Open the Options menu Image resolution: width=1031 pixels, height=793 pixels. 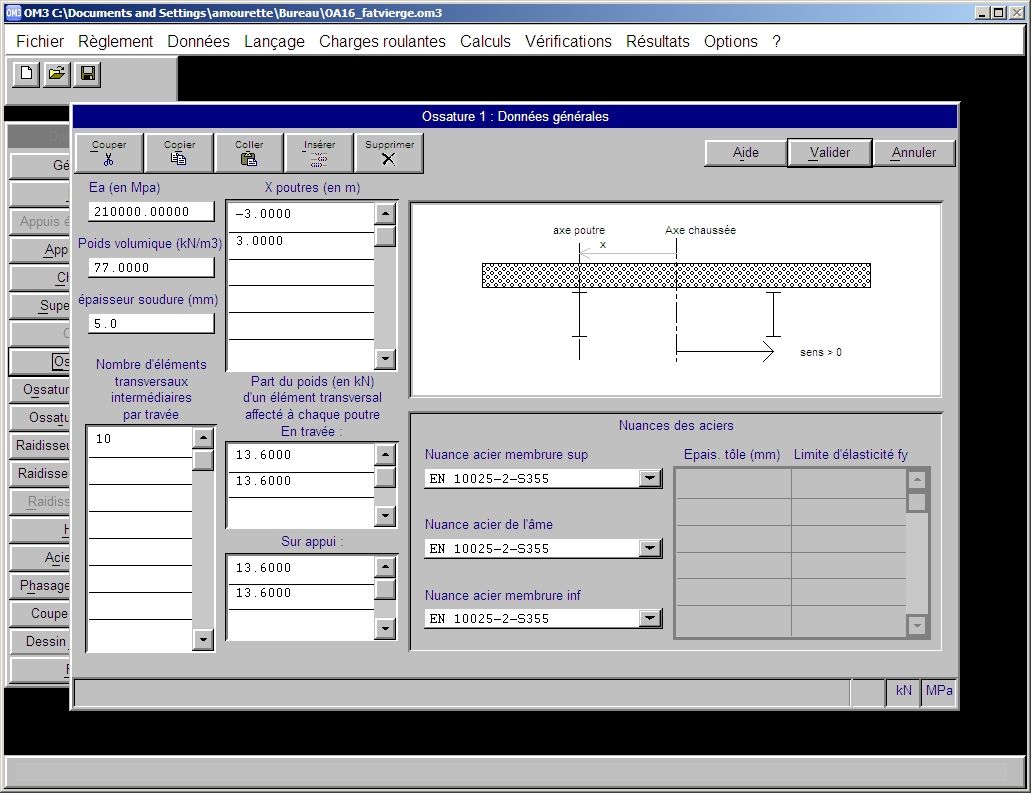731,41
